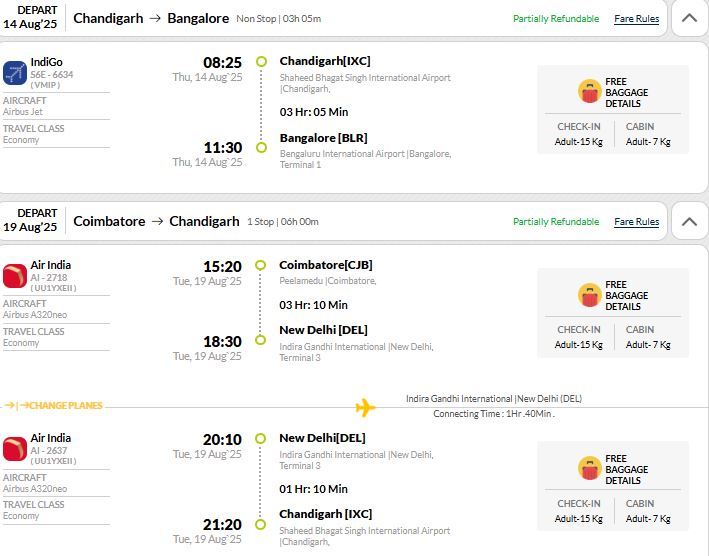The width and height of the screenshot is (709, 556).
Task: Click the Partially Refundable label on the Bangalore flight
Action: pyautogui.click(x=556, y=19)
